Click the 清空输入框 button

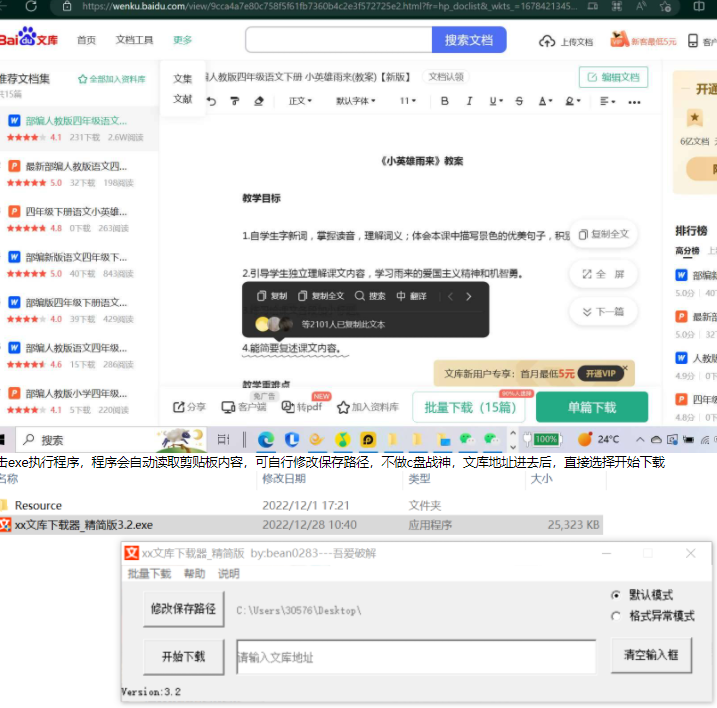[x=651, y=655]
